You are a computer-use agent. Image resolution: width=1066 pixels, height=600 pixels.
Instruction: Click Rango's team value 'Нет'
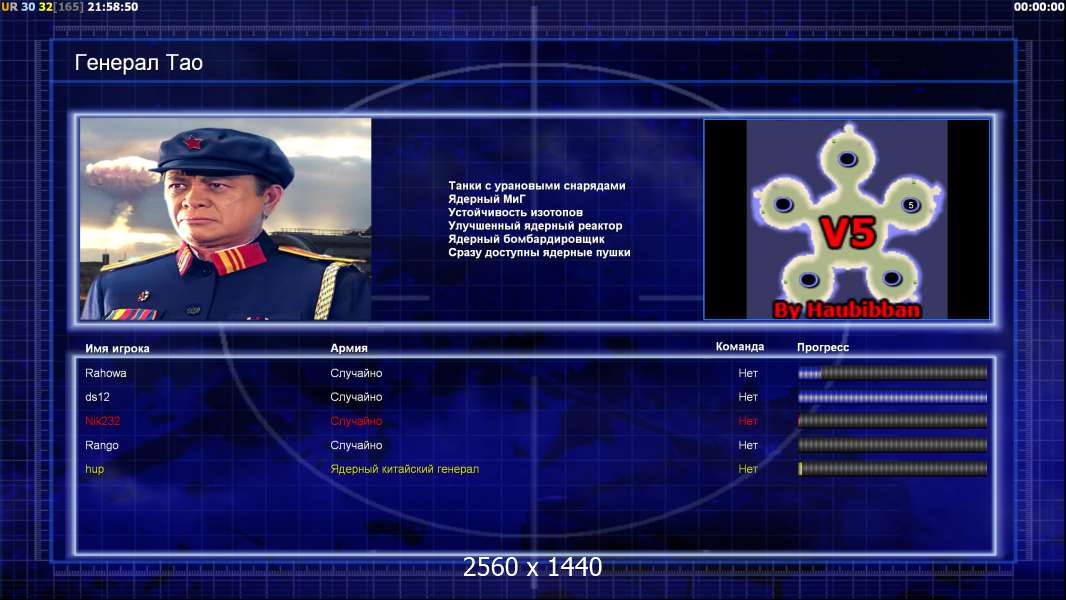748,445
